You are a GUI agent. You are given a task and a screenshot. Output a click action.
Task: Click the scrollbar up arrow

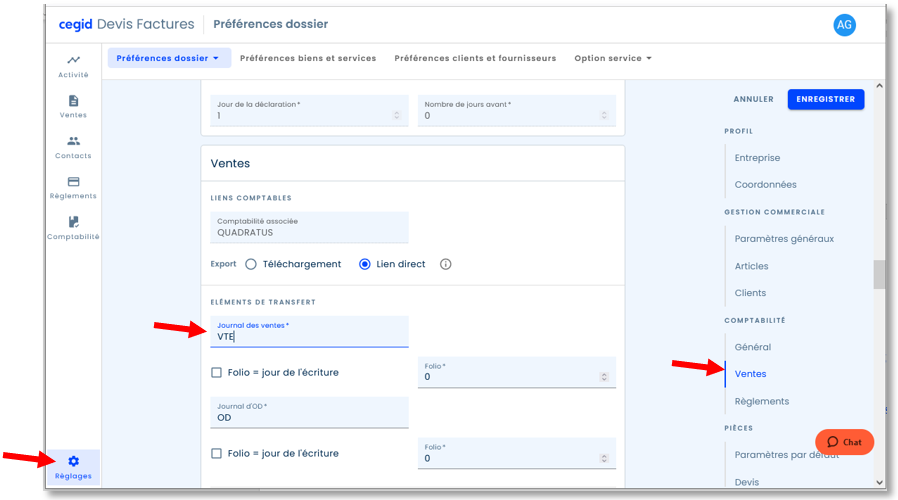pos(880,86)
